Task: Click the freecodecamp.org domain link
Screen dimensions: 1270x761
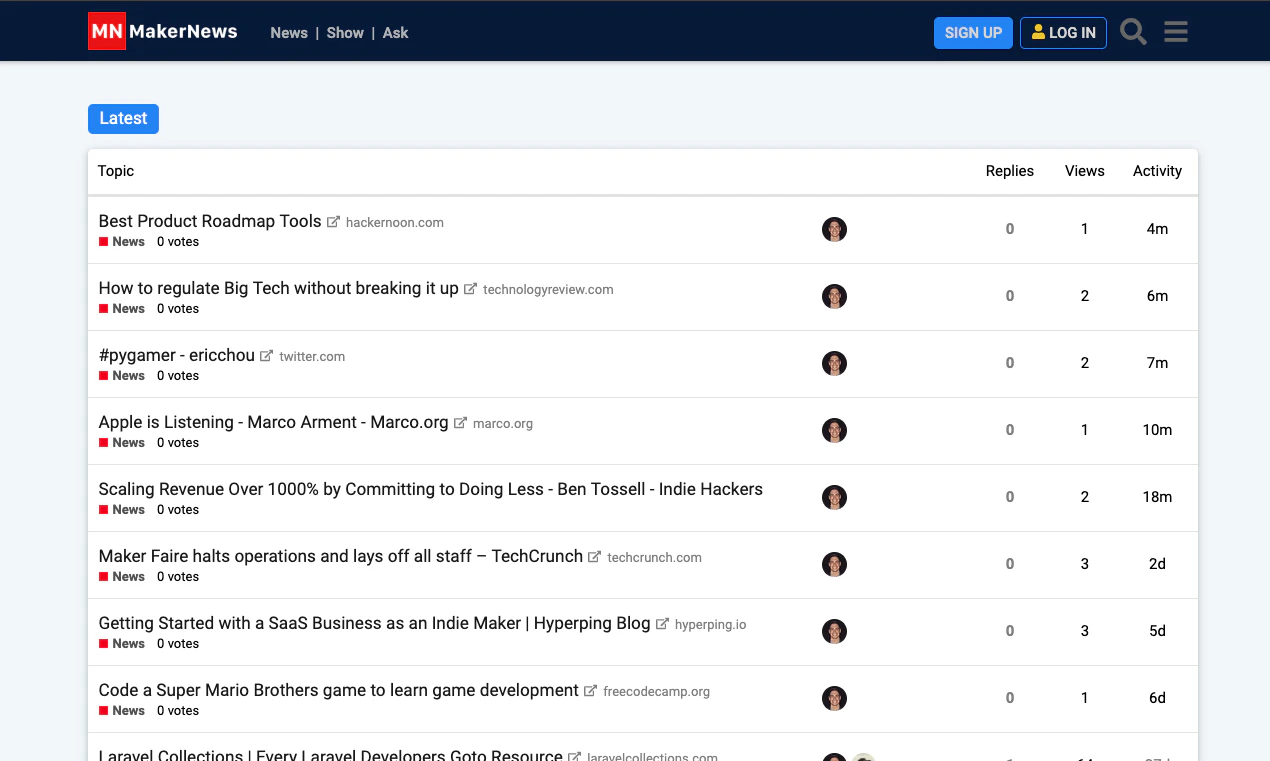Action: pos(656,692)
